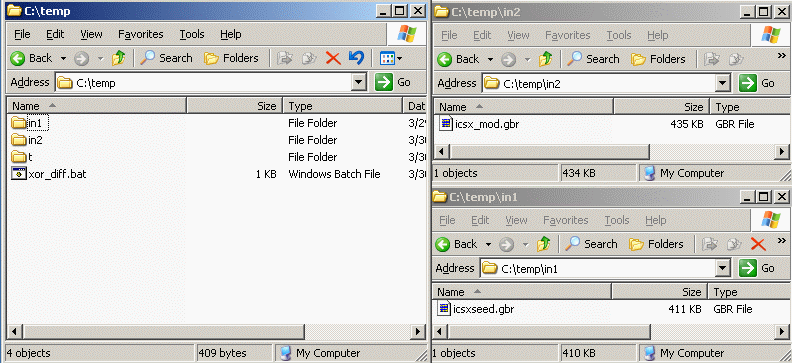792x363 pixels.
Task: Select the in1 folder
Action: tap(30, 123)
